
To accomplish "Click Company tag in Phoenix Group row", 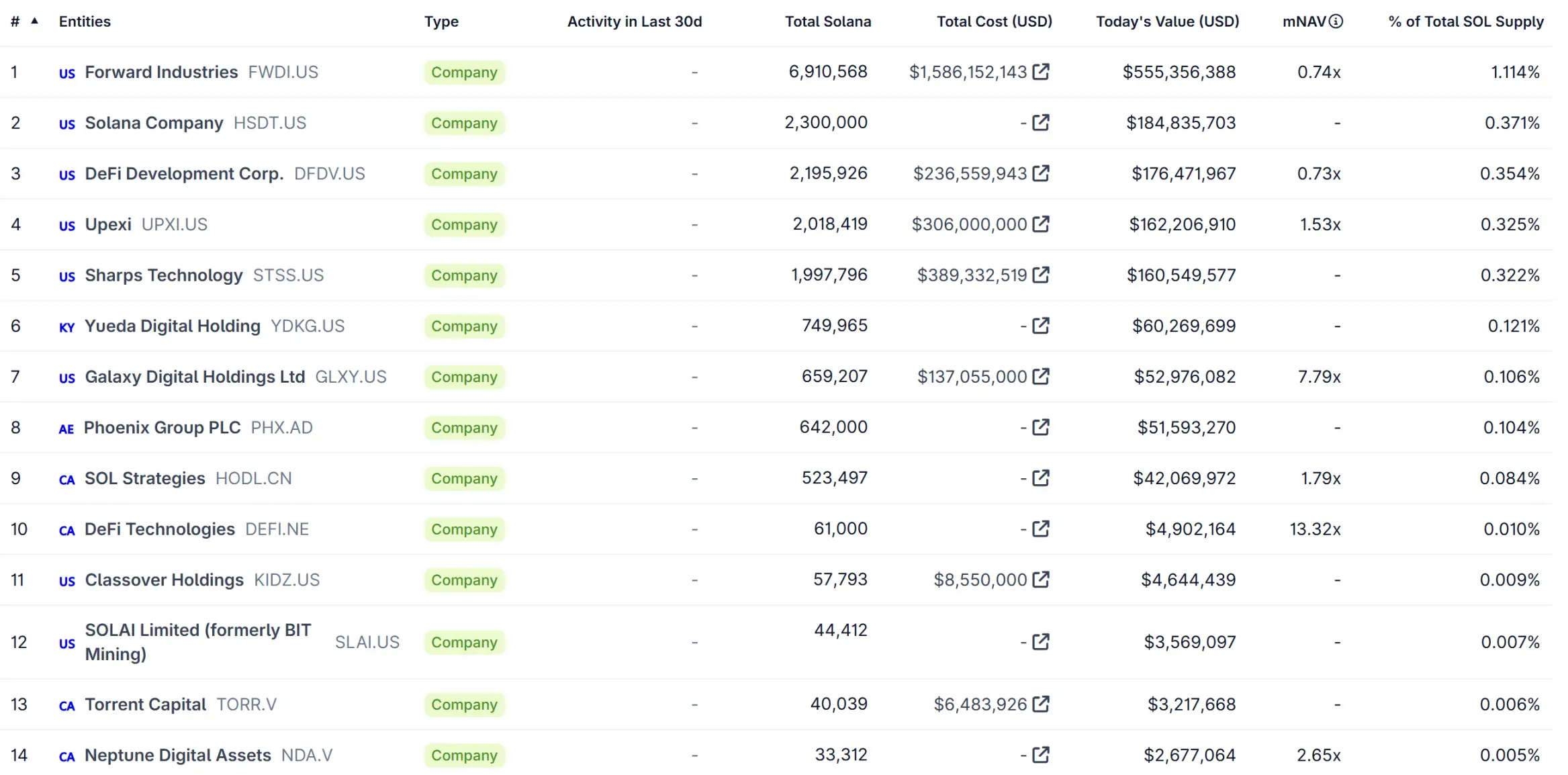I will [x=464, y=428].
